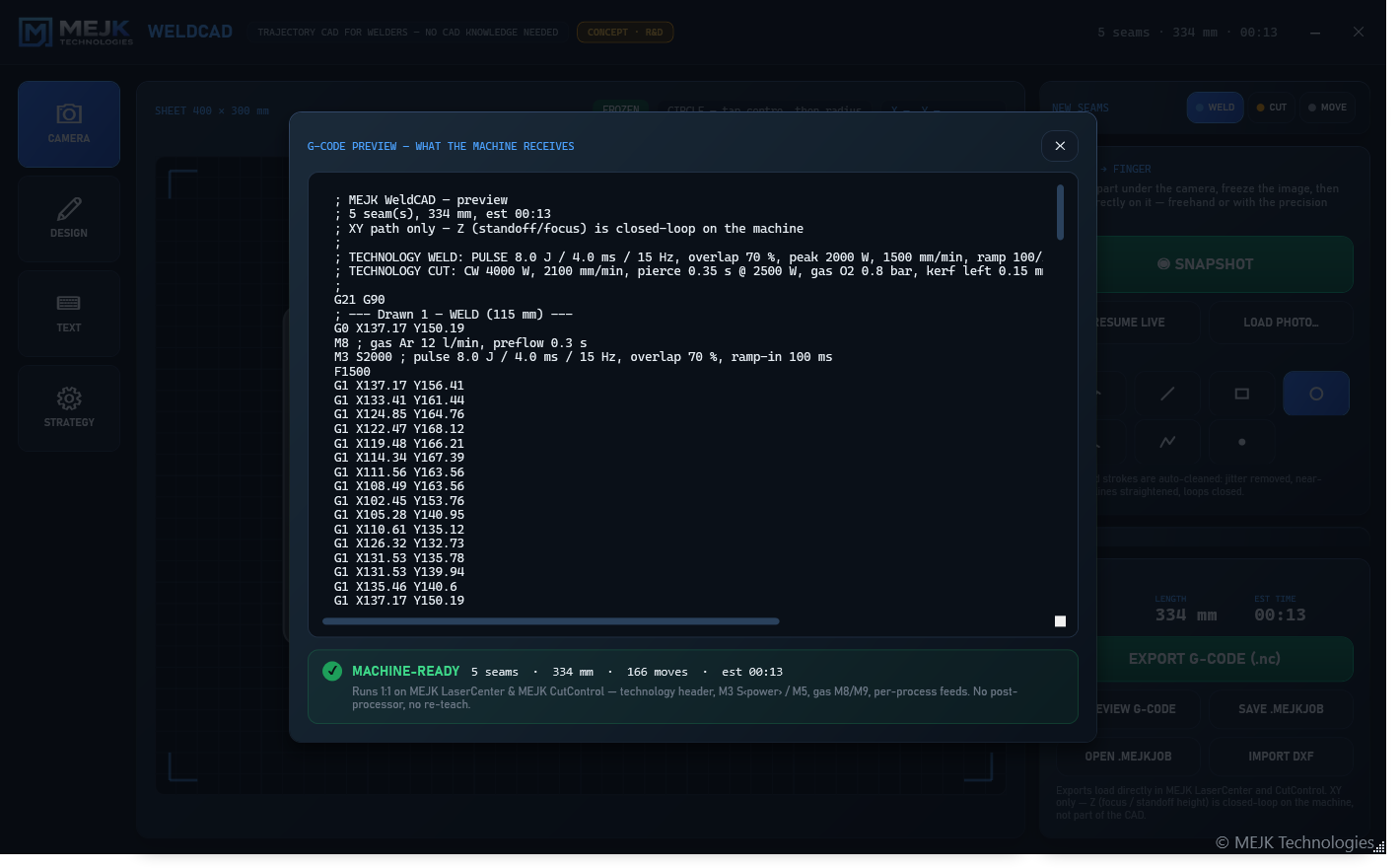Open the Strategy gear section
Image resolution: width=1400 pixels, height=868 pixels.
tap(69, 408)
